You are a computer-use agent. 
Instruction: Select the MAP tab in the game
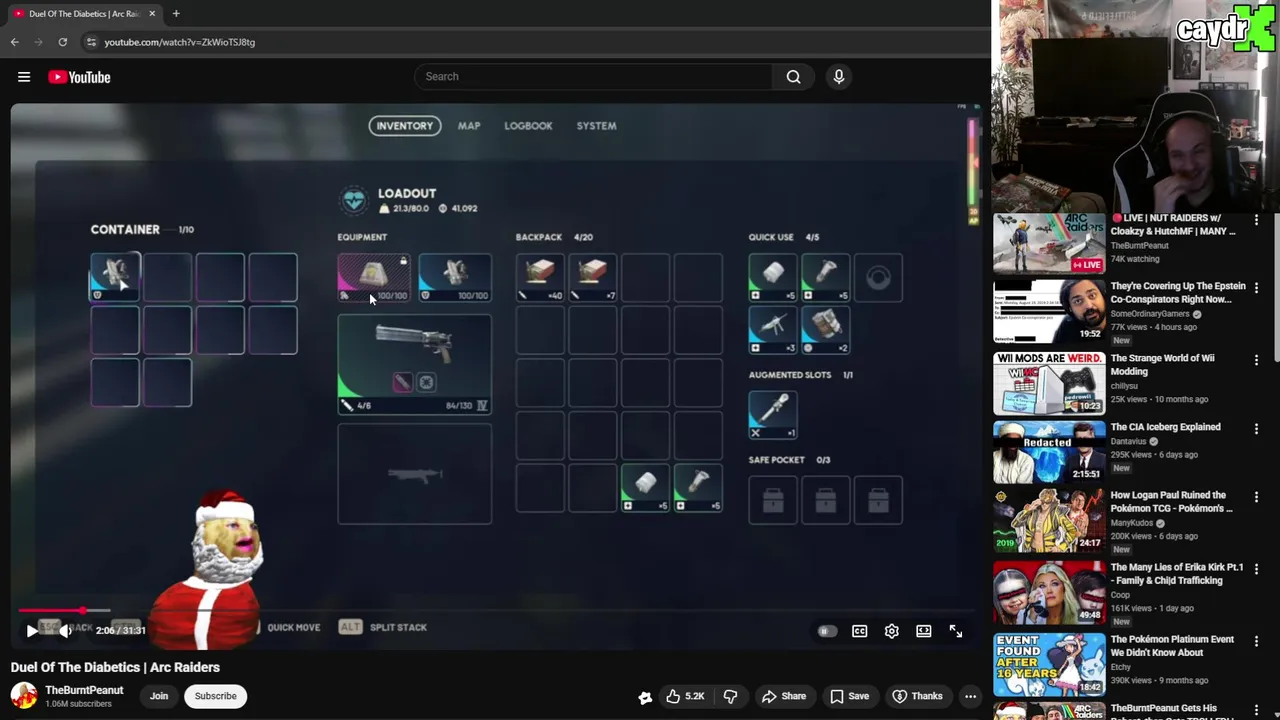point(469,126)
